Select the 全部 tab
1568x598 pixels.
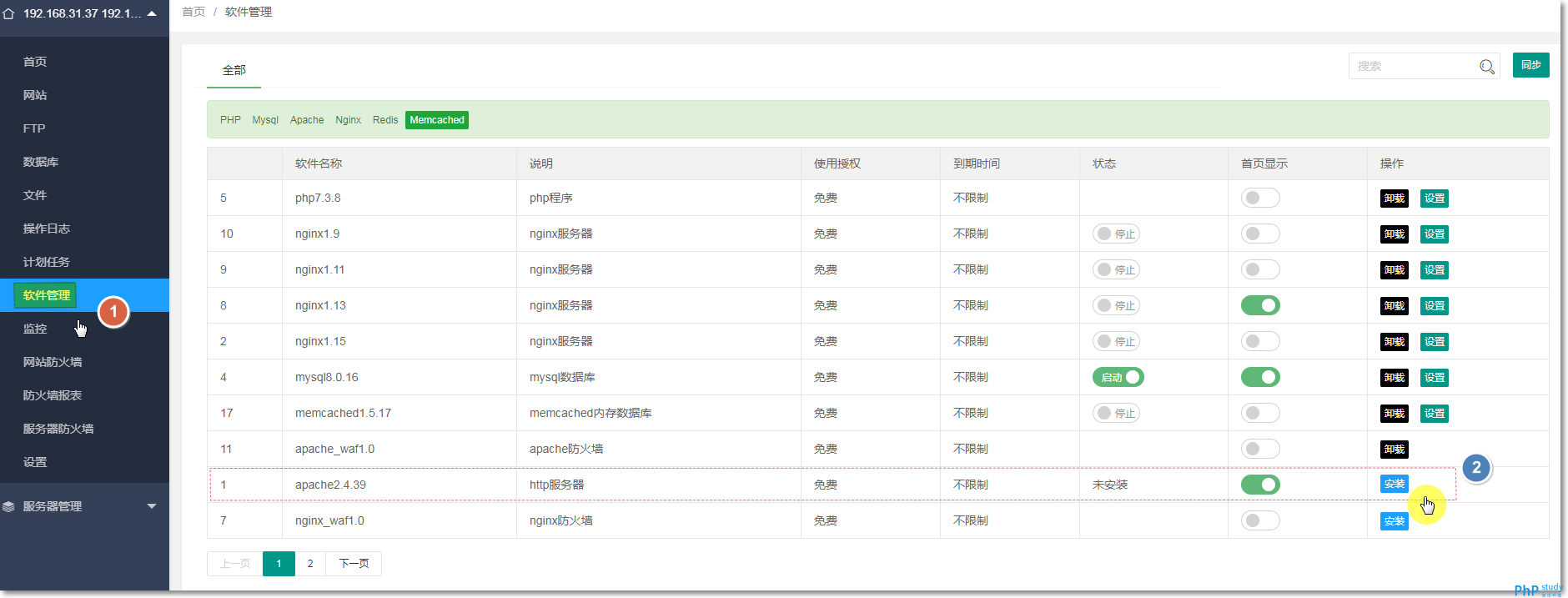click(x=234, y=70)
